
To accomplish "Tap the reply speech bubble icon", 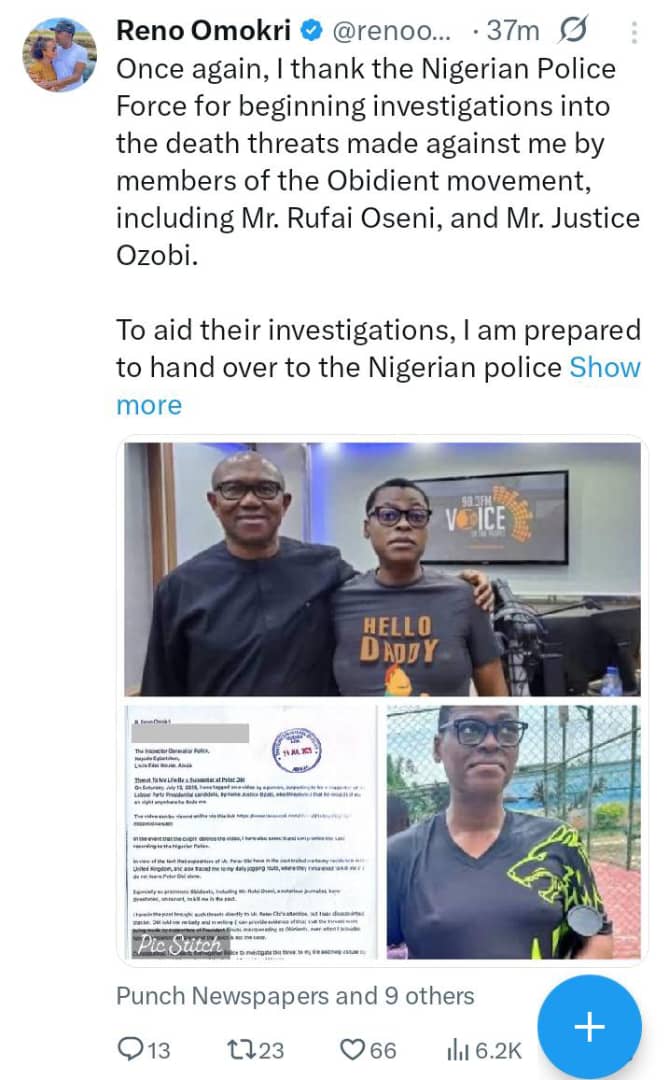I will [132, 1049].
